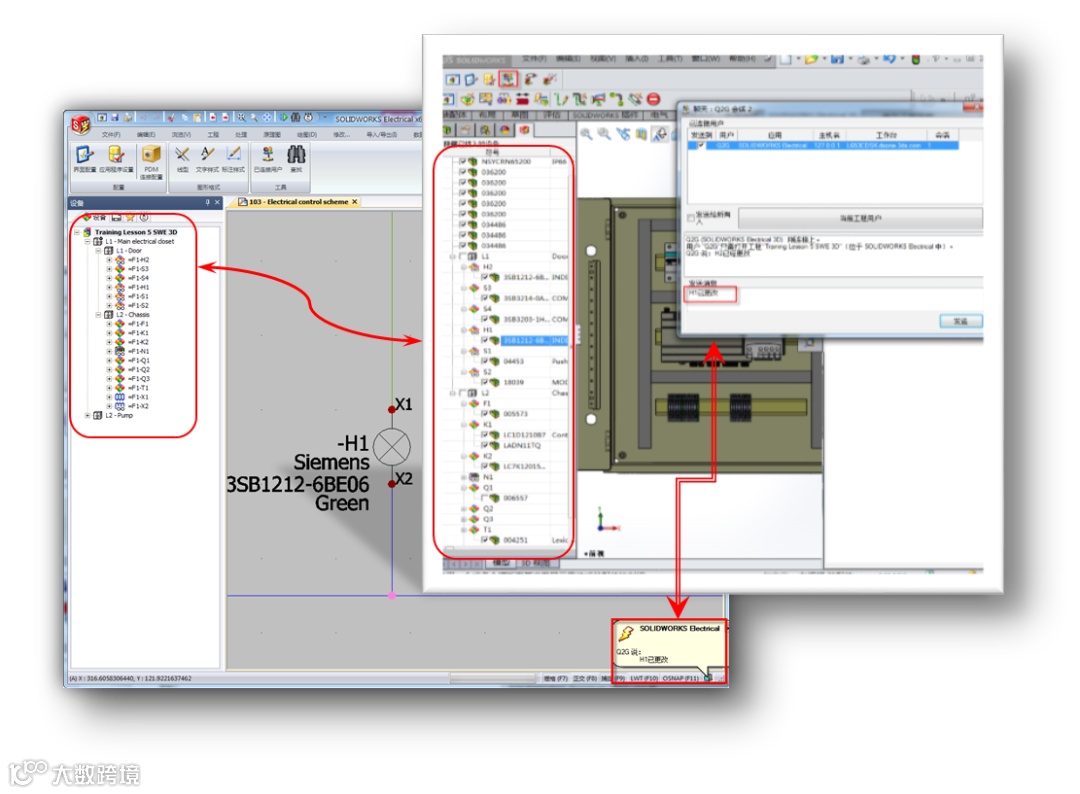
Task: Expand the L2 - Pump node
Action: [87, 415]
